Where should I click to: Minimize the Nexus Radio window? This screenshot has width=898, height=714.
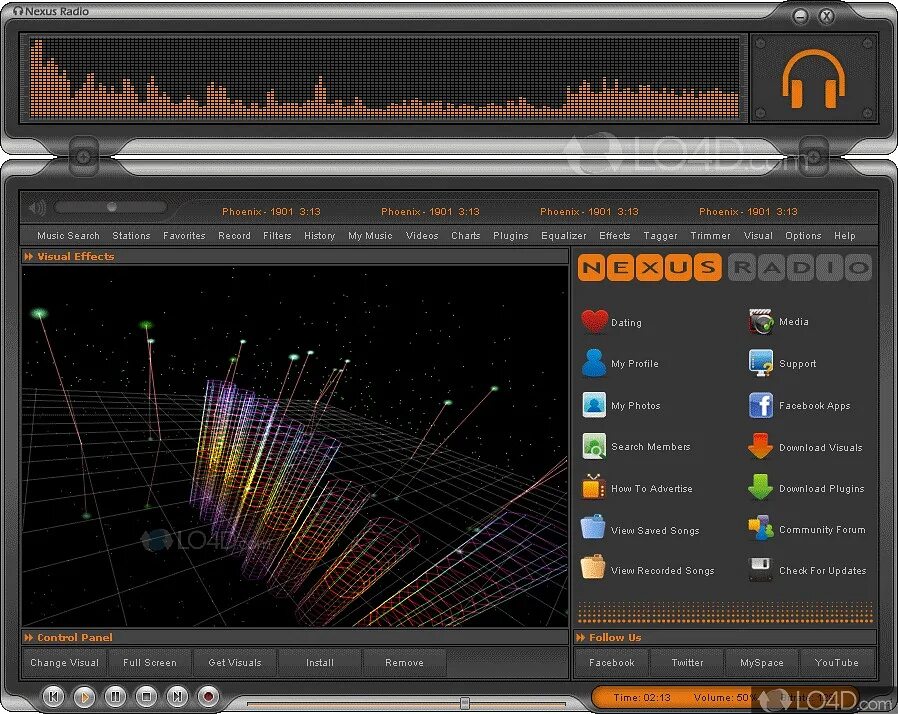(x=801, y=16)
